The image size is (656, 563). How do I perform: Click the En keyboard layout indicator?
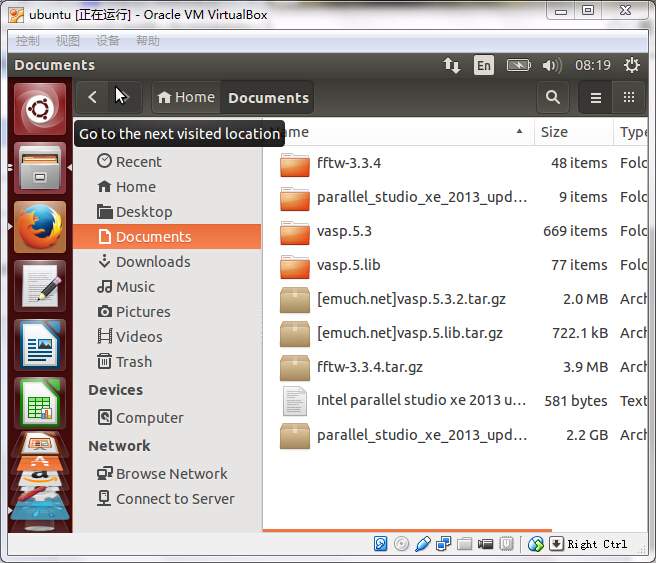click(484, 65)
